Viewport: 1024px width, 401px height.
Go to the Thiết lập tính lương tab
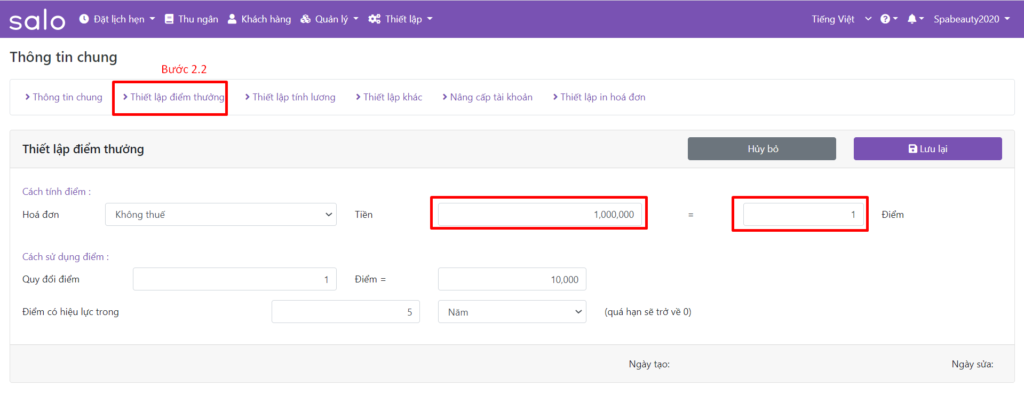290,97
